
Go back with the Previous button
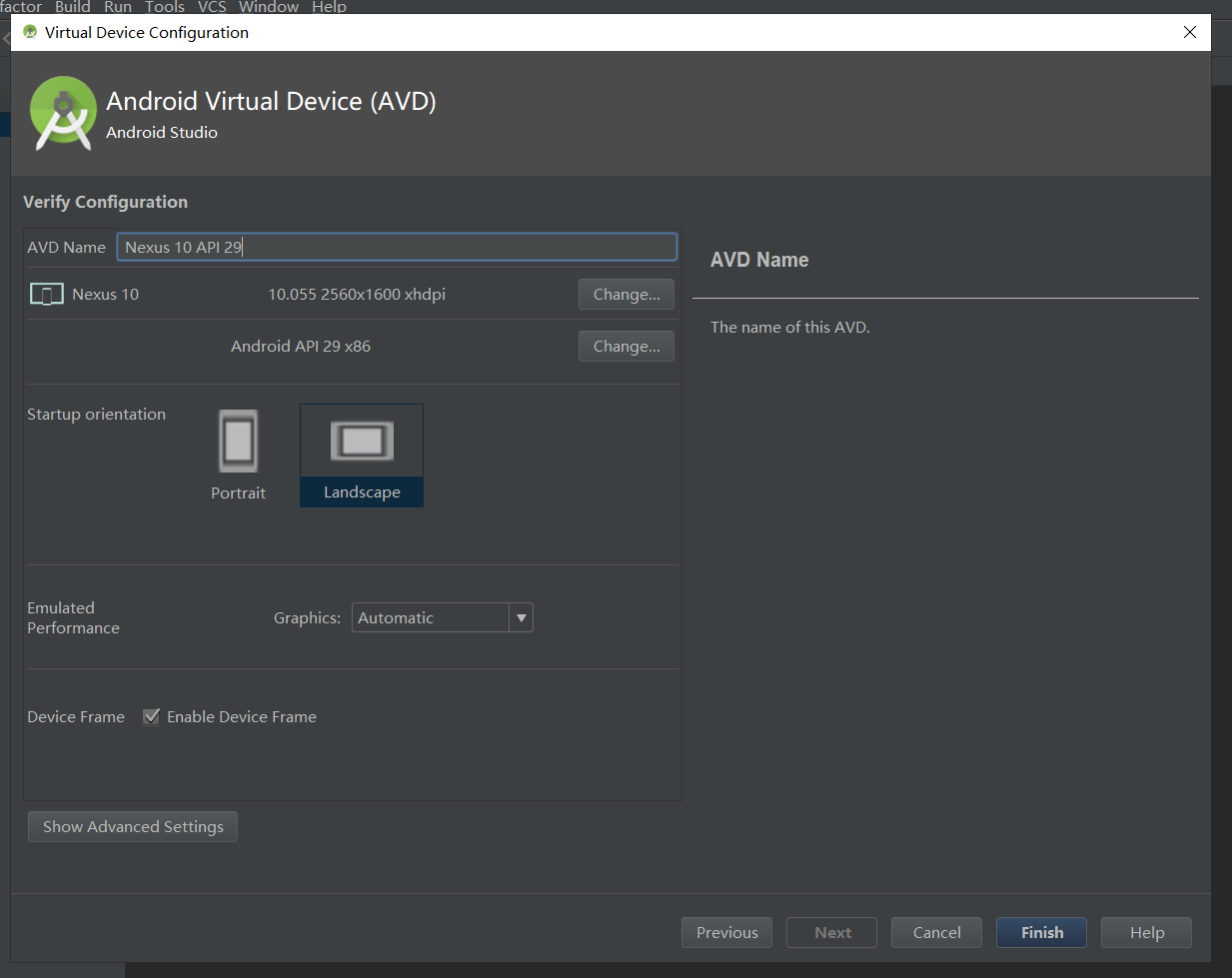coord(727,932)
